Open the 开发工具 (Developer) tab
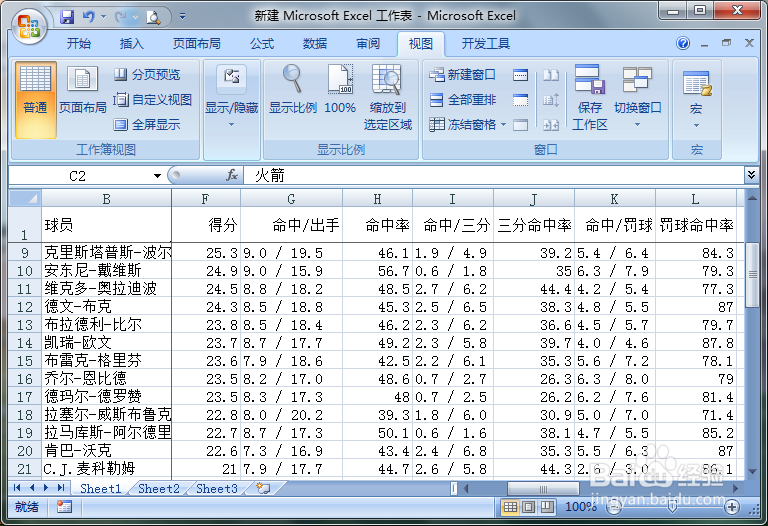 tap(486, 44)
